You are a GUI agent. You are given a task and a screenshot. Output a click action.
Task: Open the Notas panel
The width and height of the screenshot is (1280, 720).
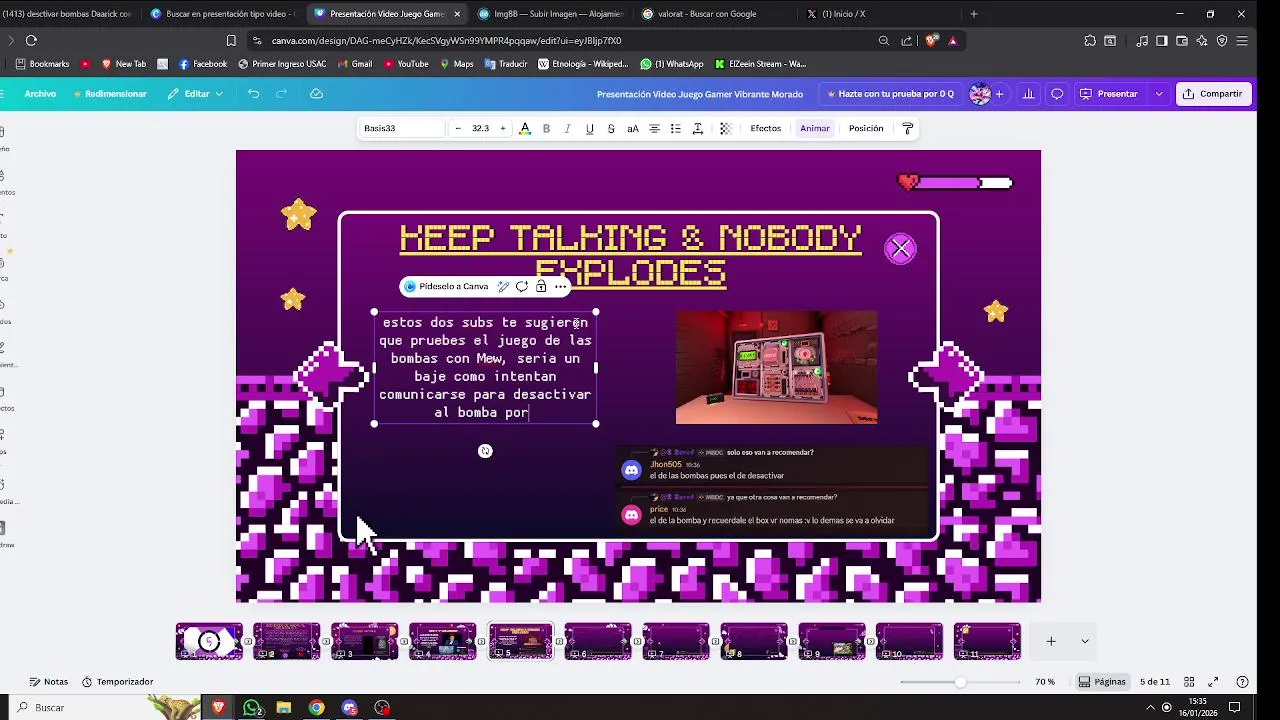click(48, 682)
